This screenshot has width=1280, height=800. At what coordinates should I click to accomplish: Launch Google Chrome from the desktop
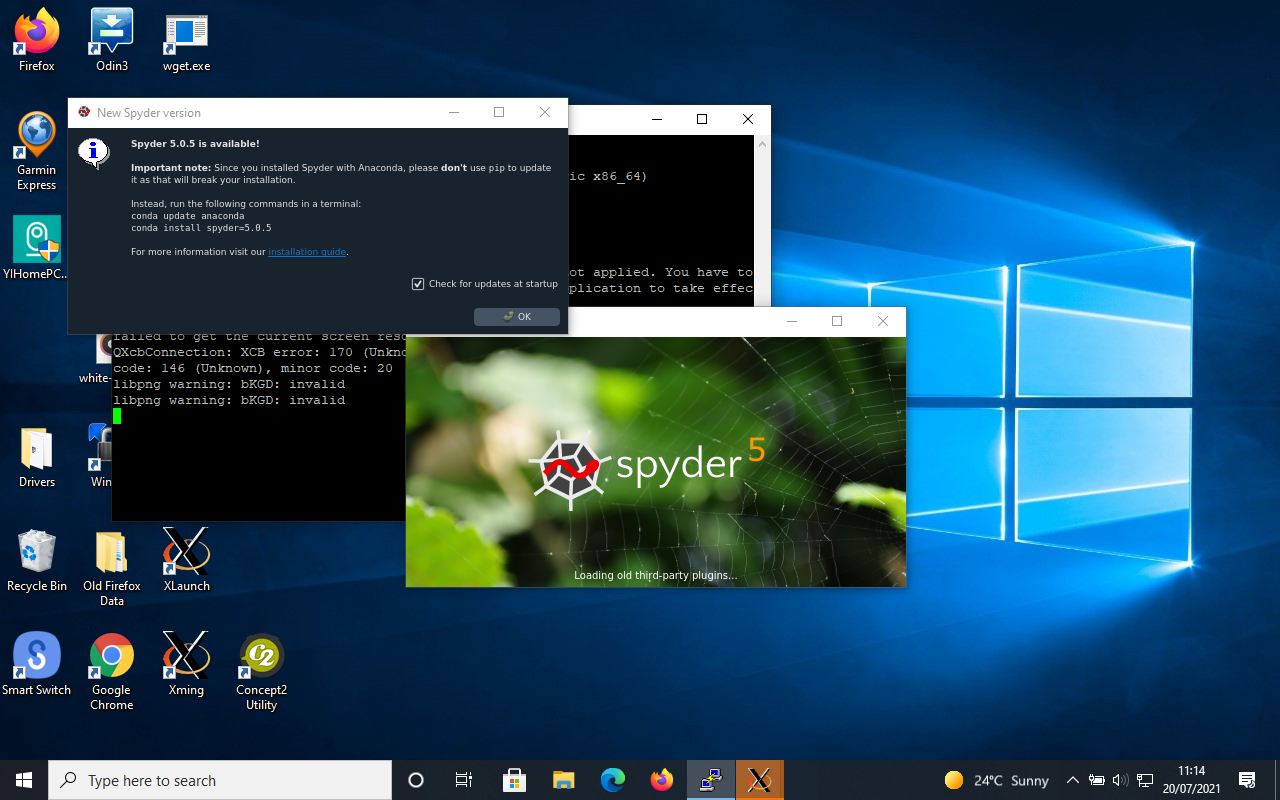click(112, 671)
